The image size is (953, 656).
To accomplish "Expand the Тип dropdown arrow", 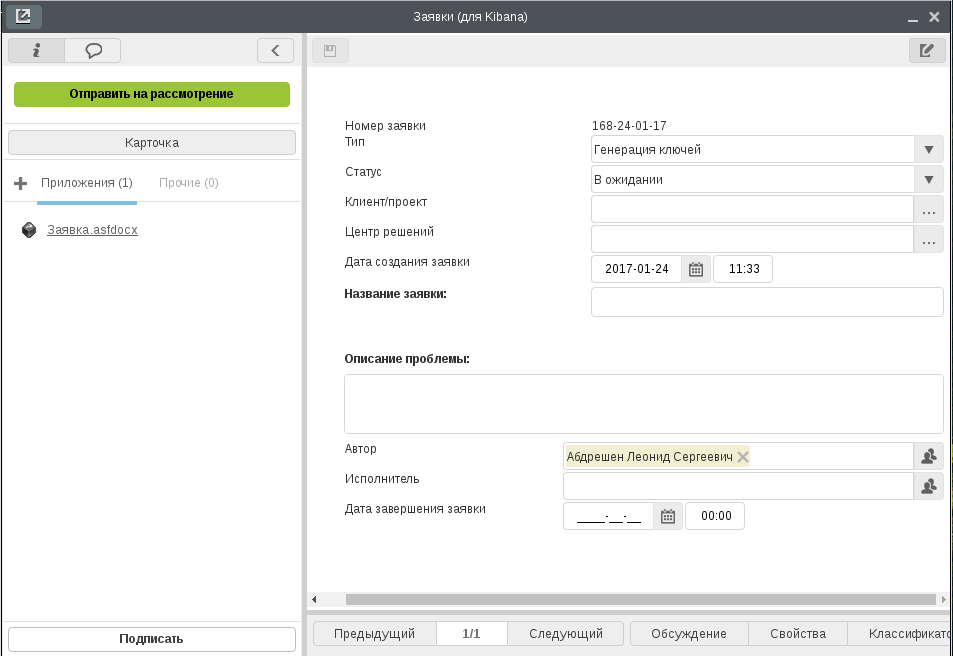I will 929,150.
